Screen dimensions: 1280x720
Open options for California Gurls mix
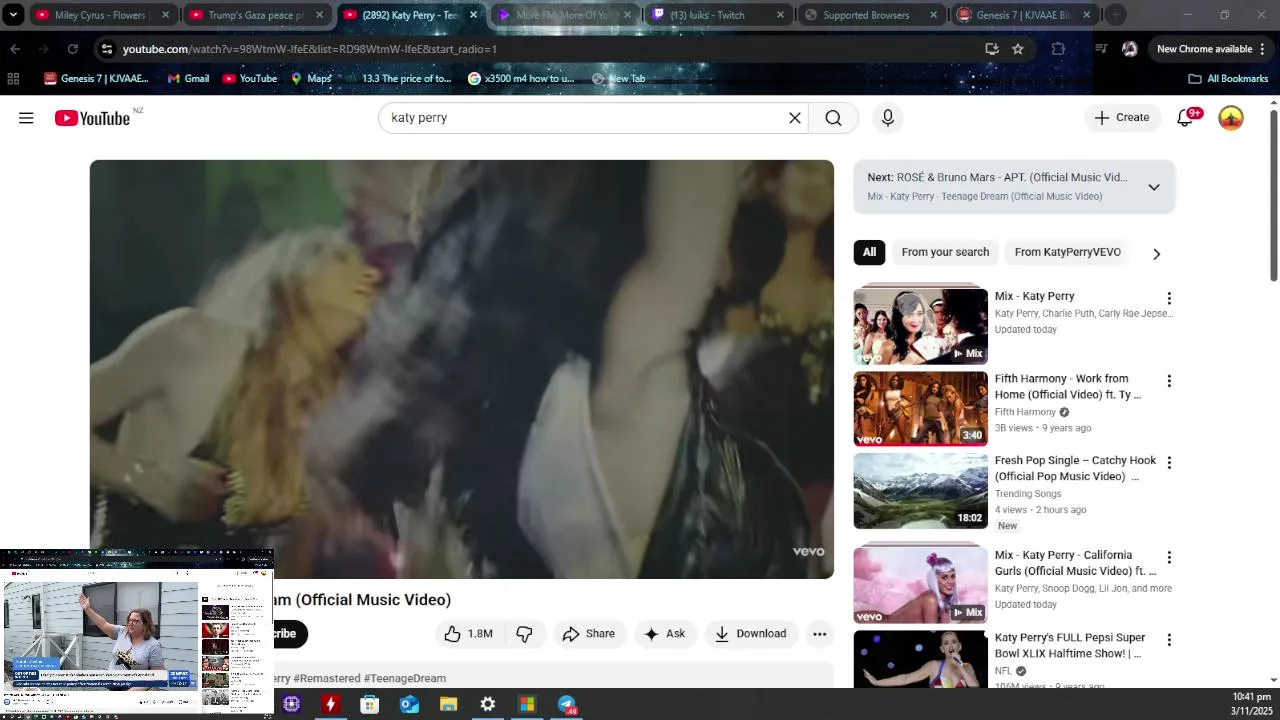[1169, 557]
